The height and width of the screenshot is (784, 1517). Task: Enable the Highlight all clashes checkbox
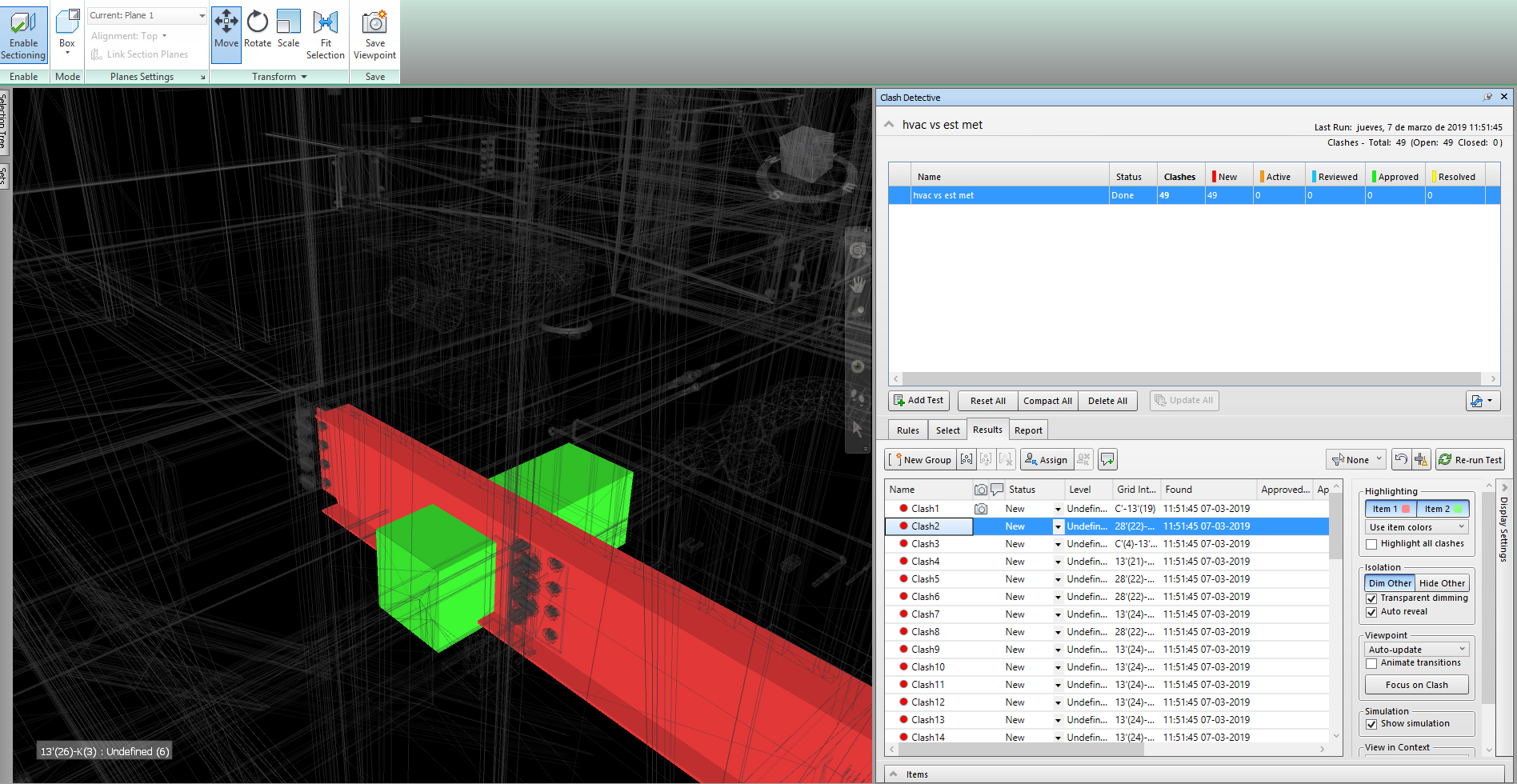(x=1371, y=544)
